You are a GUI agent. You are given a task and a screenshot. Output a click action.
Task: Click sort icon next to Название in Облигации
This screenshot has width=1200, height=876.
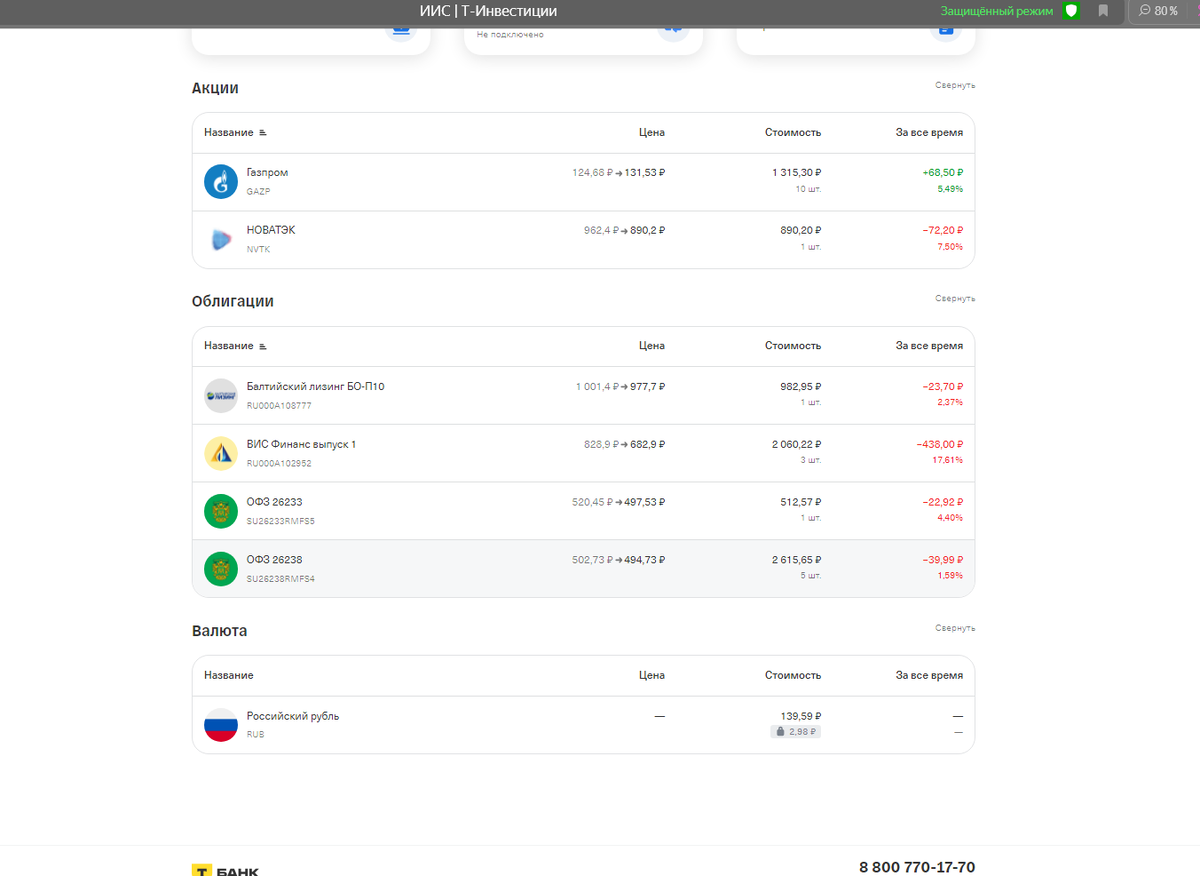click(x=263, y=346)
